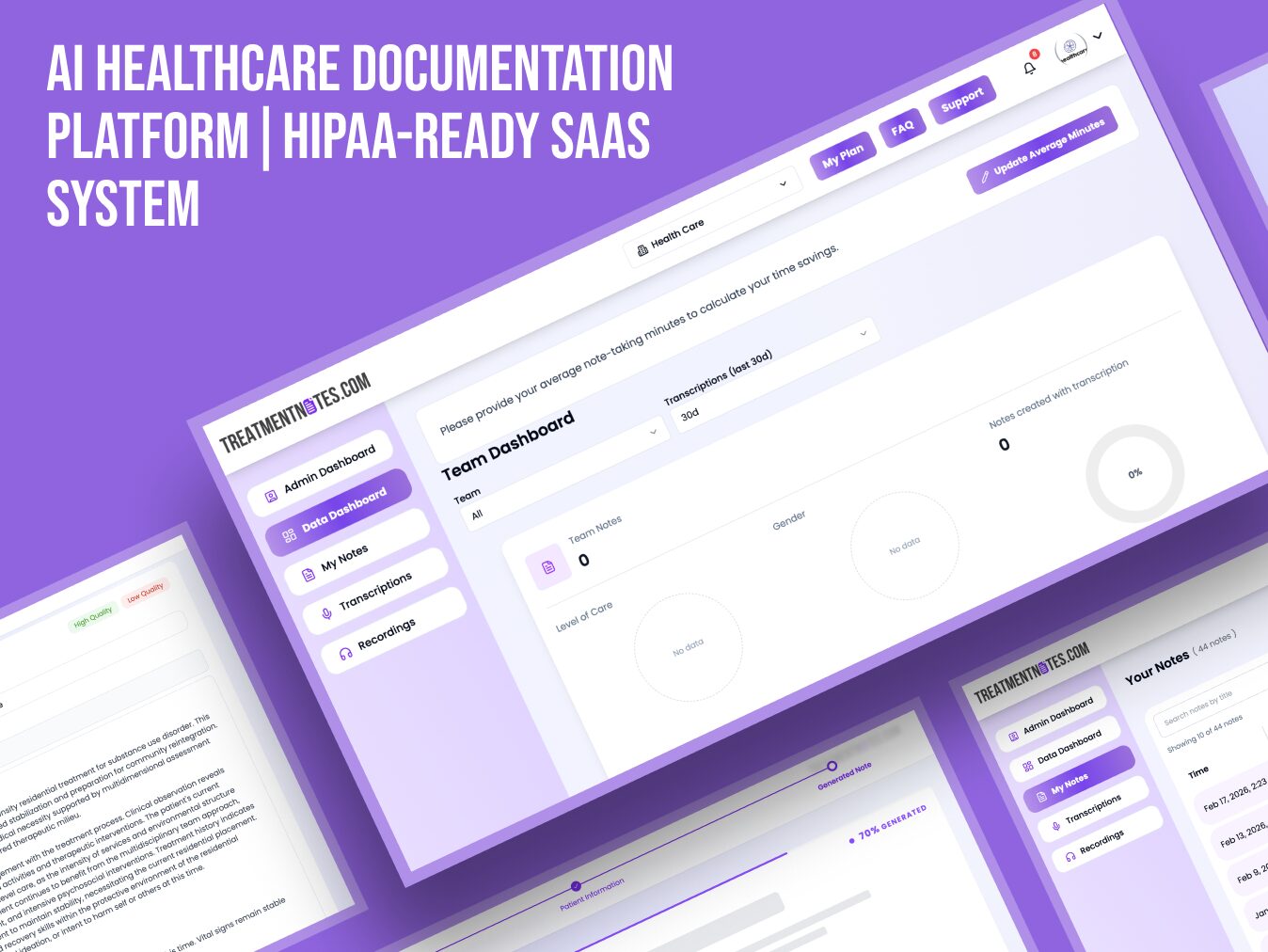This screenshot has width=1268, height=952.
Task: Click the 0% transcription progress ring
Action: [x=1135, y=474]
